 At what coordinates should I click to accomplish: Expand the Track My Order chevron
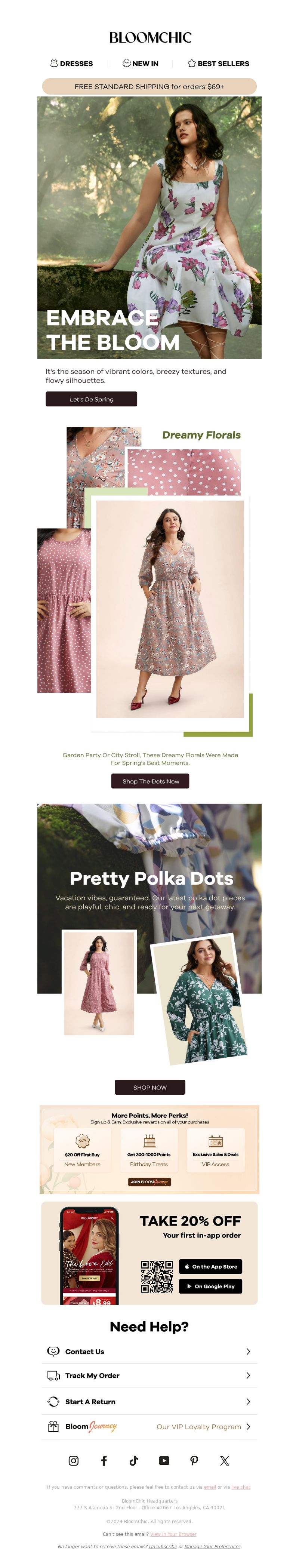click(248, 1375)
